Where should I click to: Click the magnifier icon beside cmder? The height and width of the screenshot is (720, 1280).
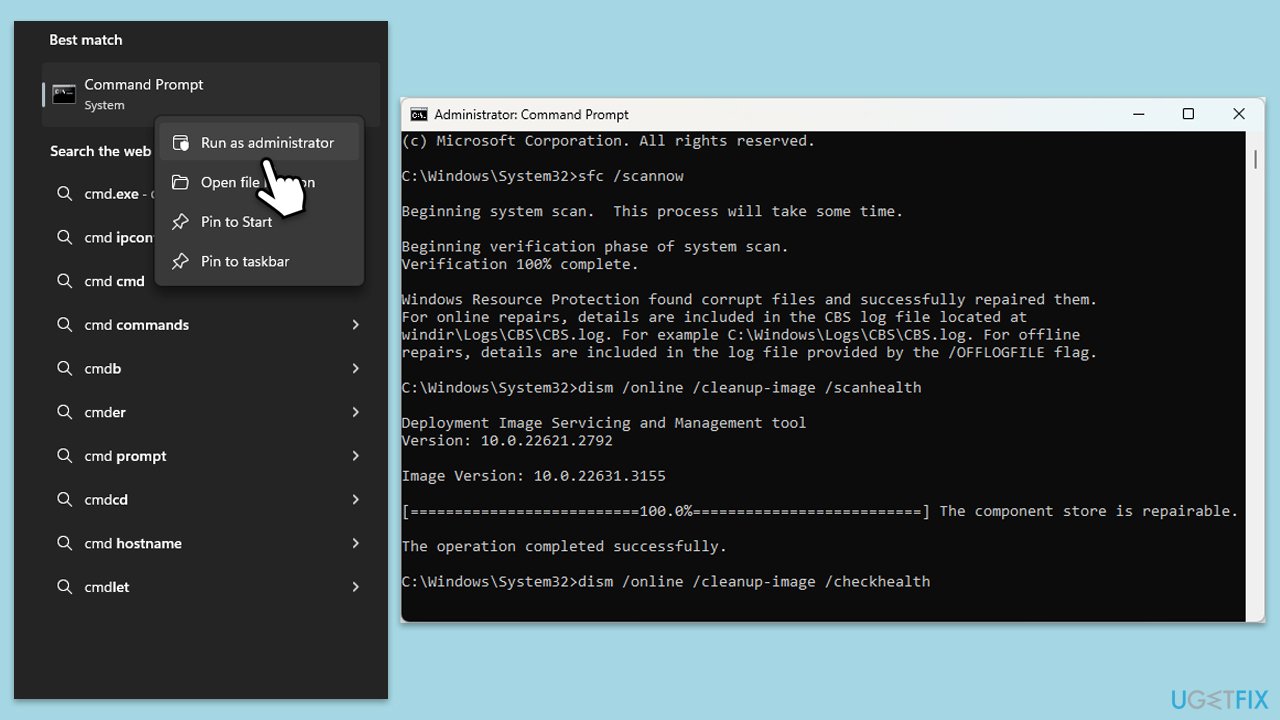click(65, 412)
